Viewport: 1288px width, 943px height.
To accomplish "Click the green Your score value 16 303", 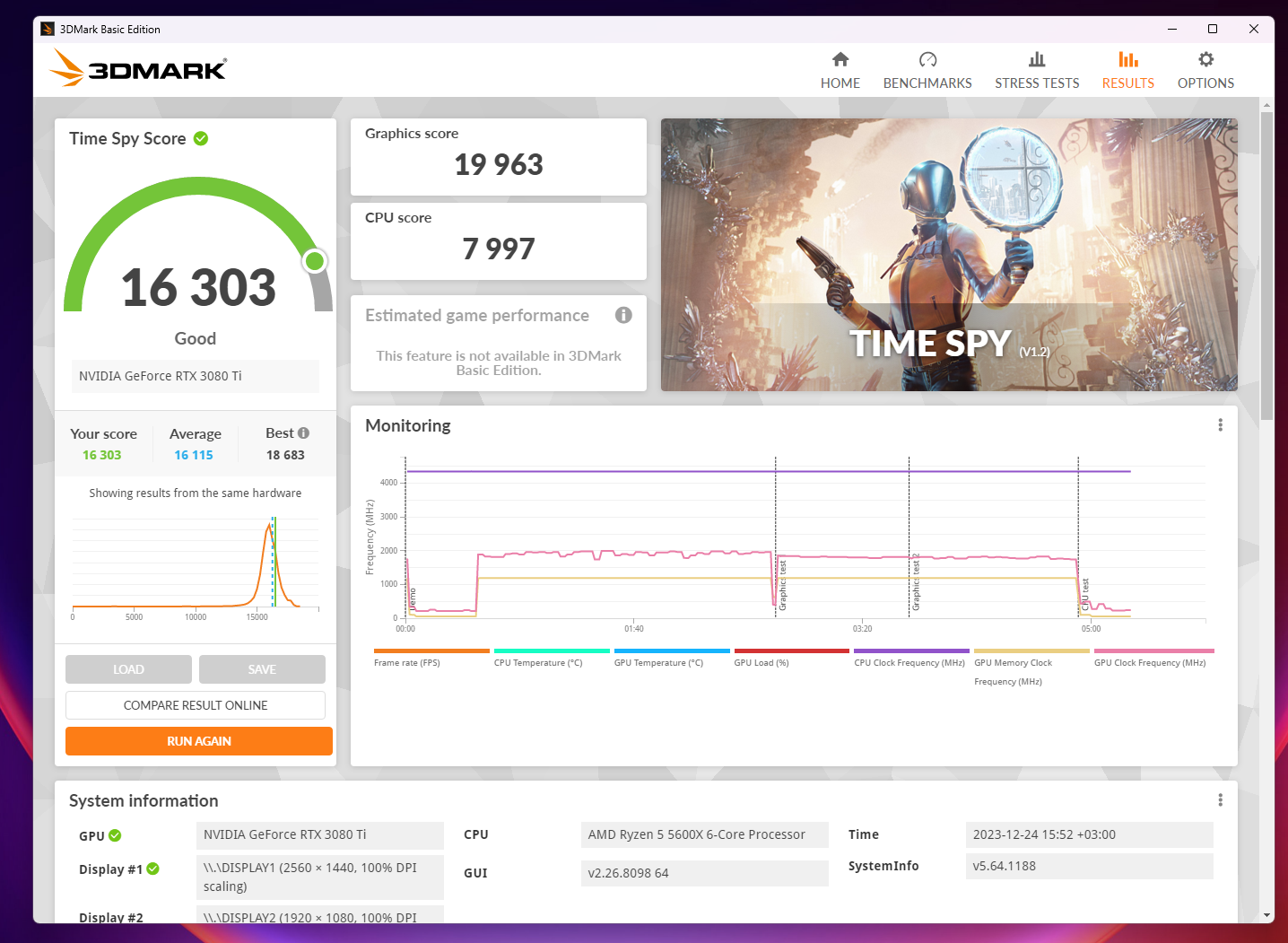I will tap(102, 455).
